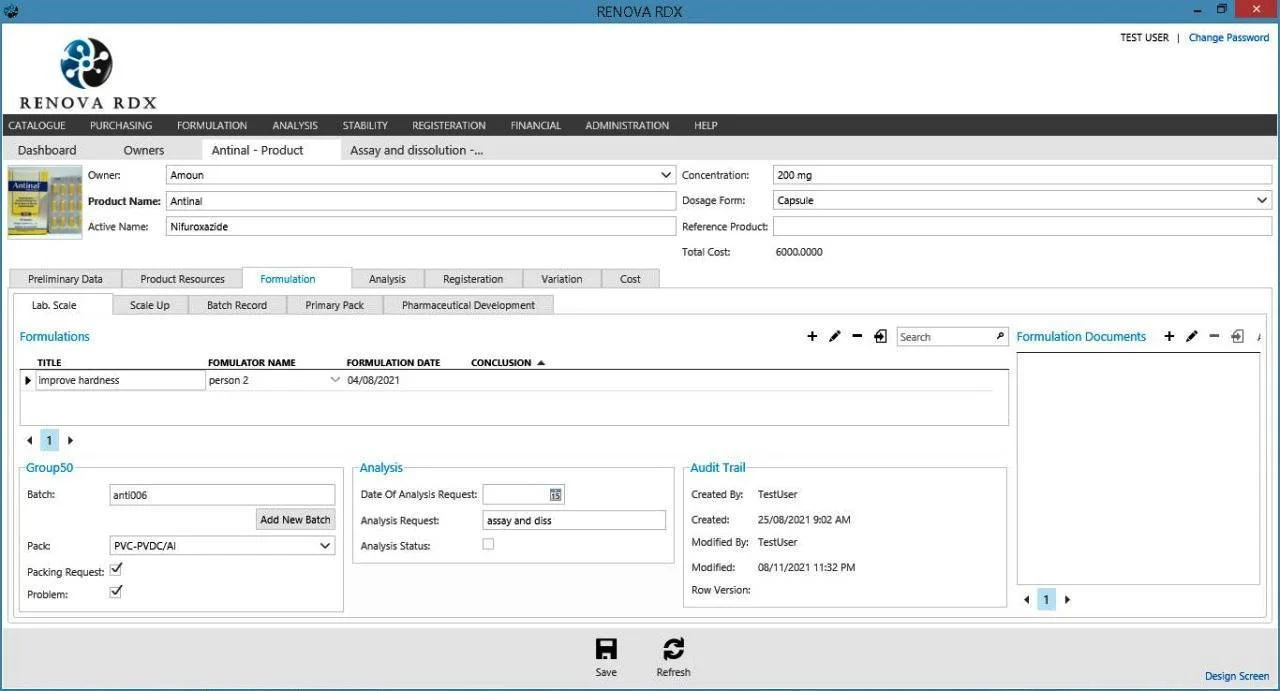Click the export icon beside formulation search
1280x691 pixels.
coord(880,337)
